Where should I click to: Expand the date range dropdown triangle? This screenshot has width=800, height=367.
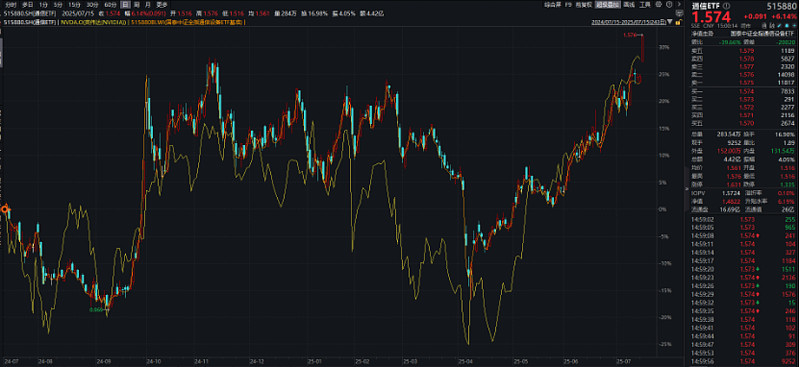coord(669,22)
